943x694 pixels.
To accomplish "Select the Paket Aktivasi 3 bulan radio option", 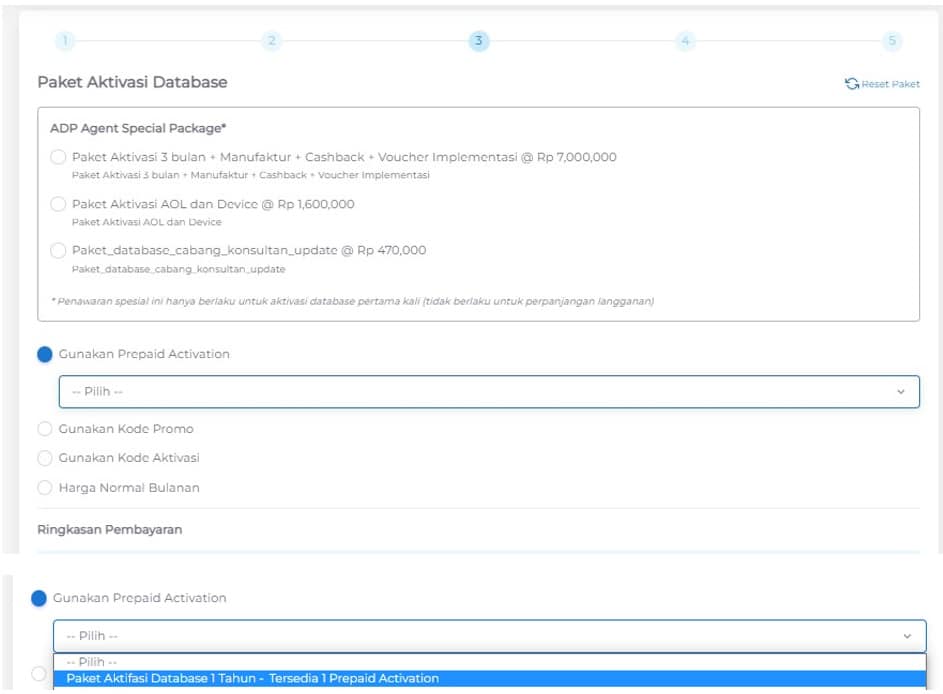I will pyautogui.click(x=59, y=157).
